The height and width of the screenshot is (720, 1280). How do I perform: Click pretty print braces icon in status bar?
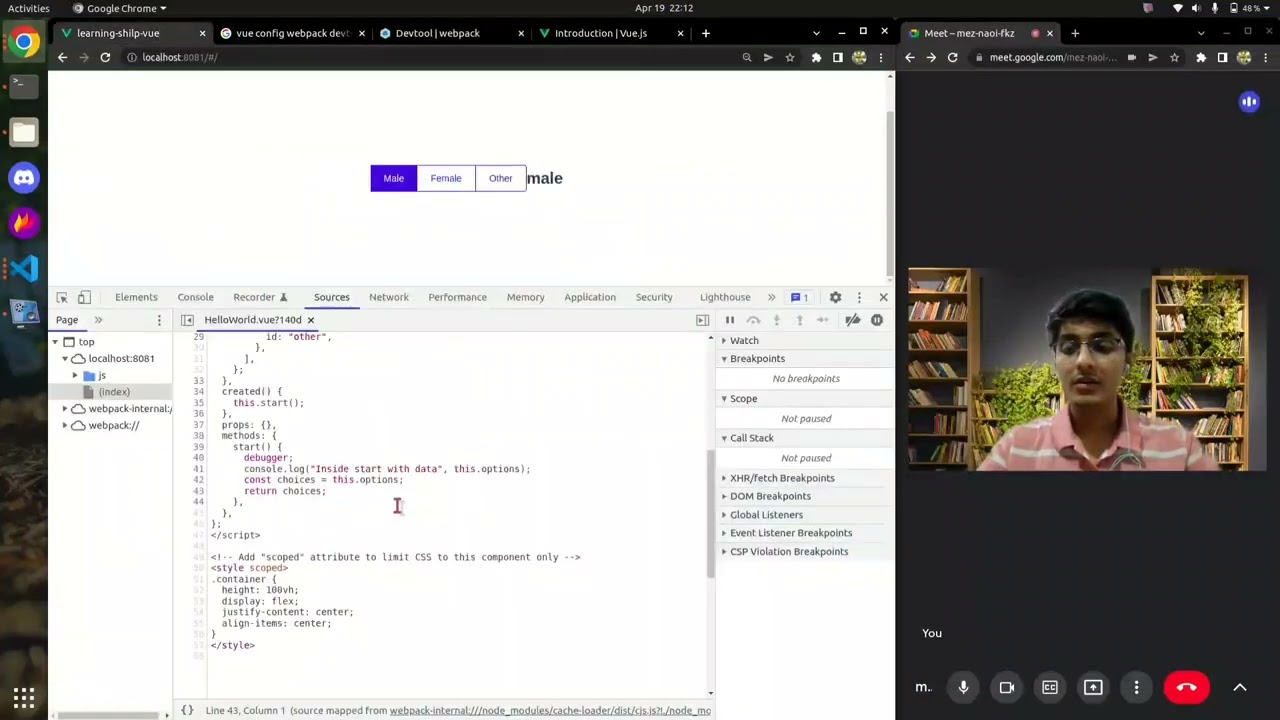(x=187, y=710)
